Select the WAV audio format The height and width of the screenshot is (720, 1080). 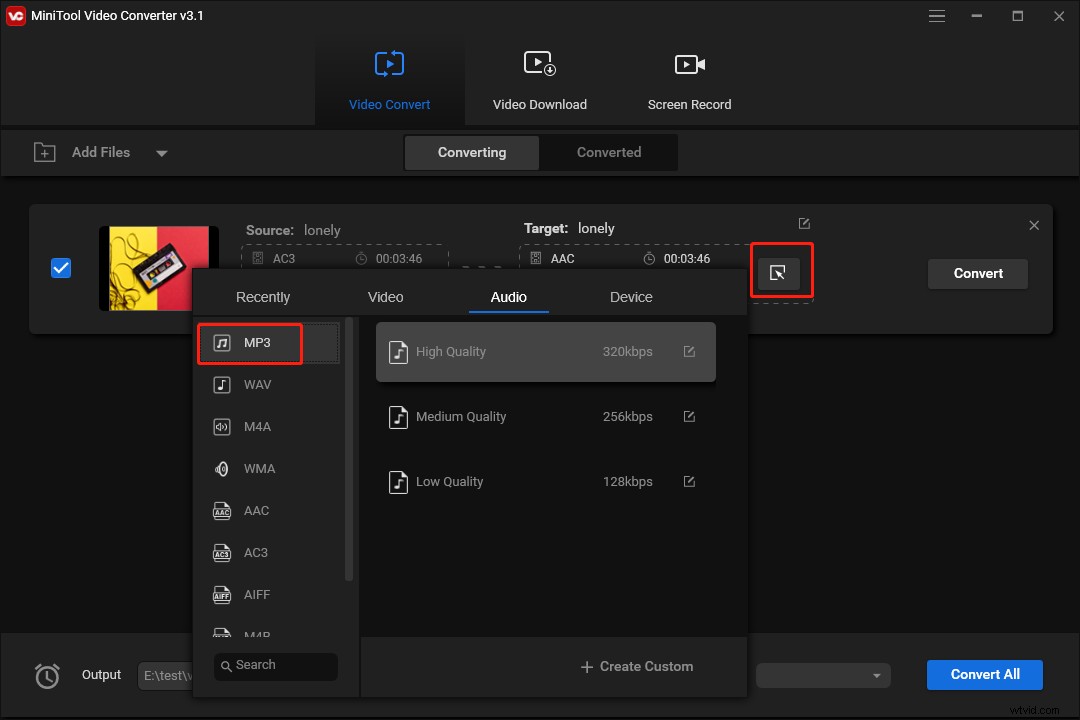(256, 385)
